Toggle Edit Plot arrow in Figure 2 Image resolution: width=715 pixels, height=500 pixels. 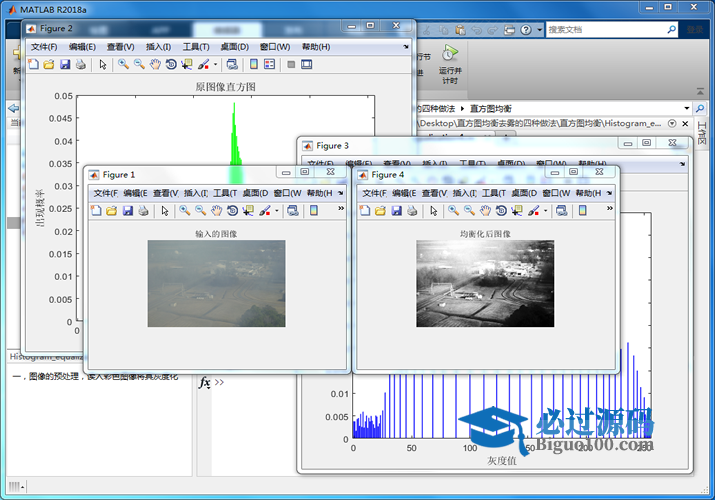point(103,65)
